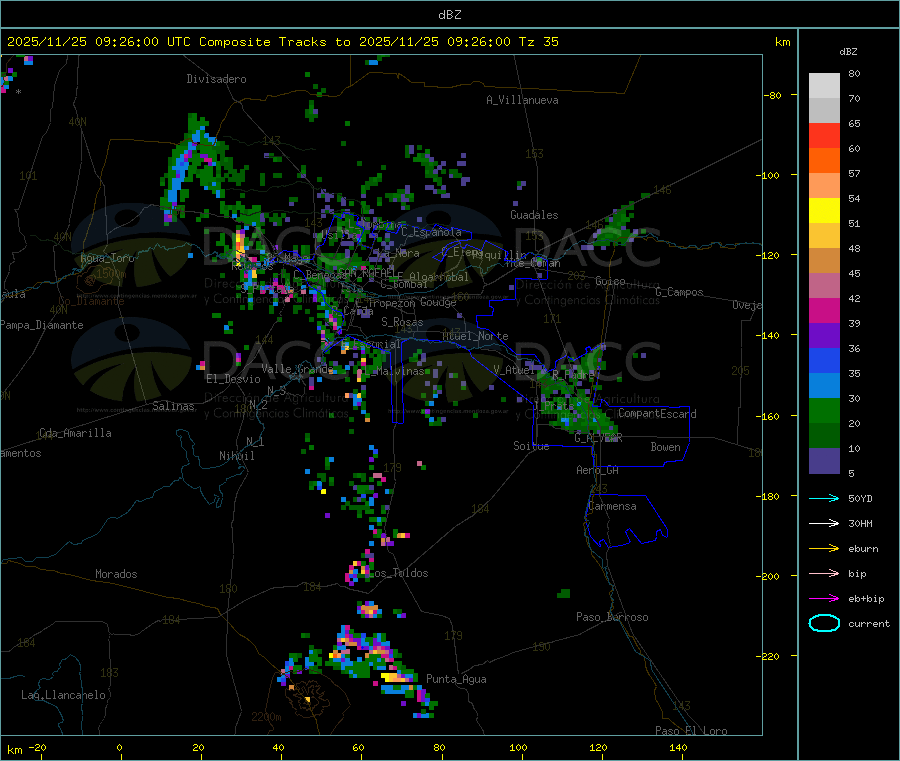
Task: Click the pink bip arrow icon
Action: pos(824,573)
